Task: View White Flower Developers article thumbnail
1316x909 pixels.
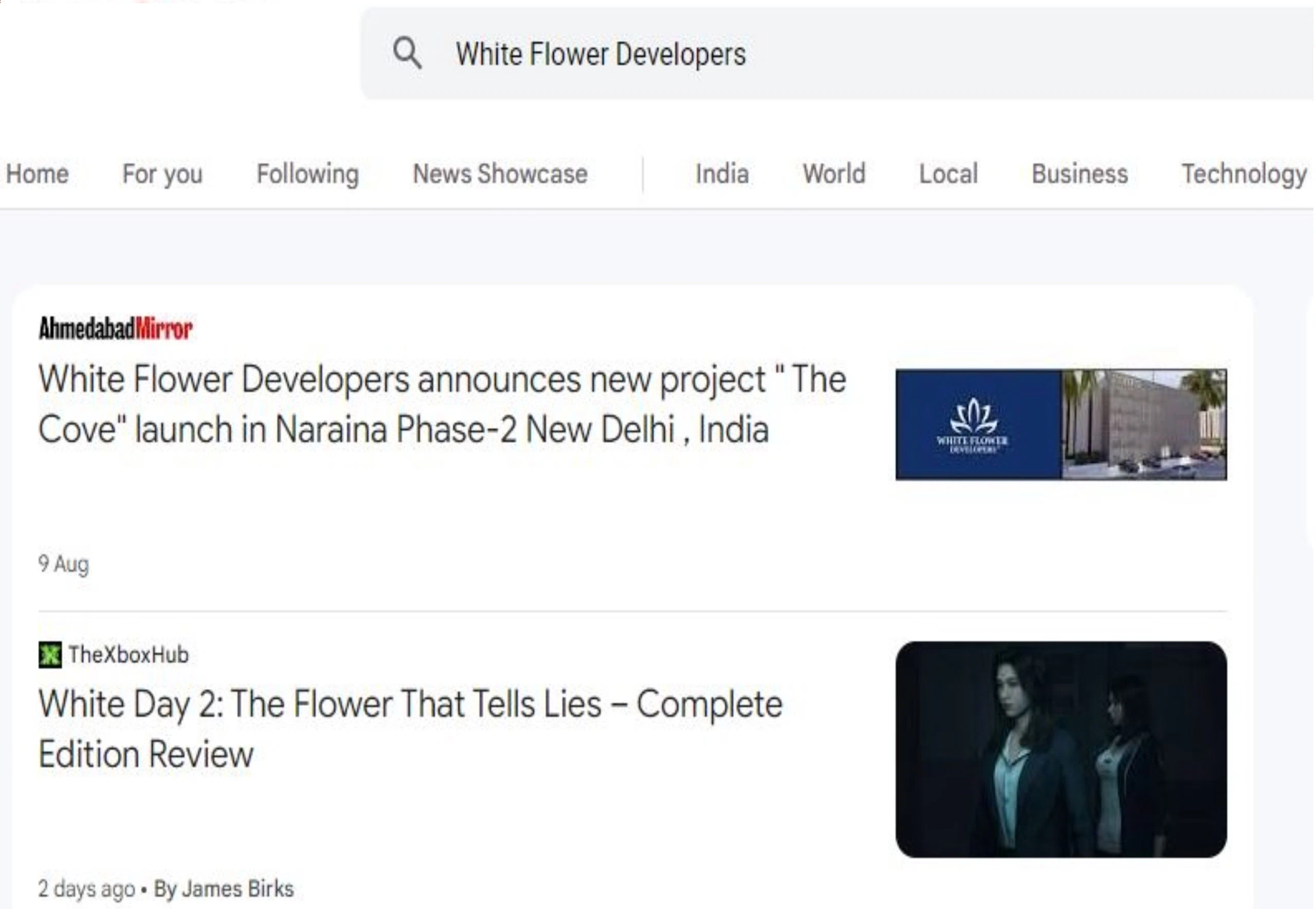Action: click(1062, 425)
